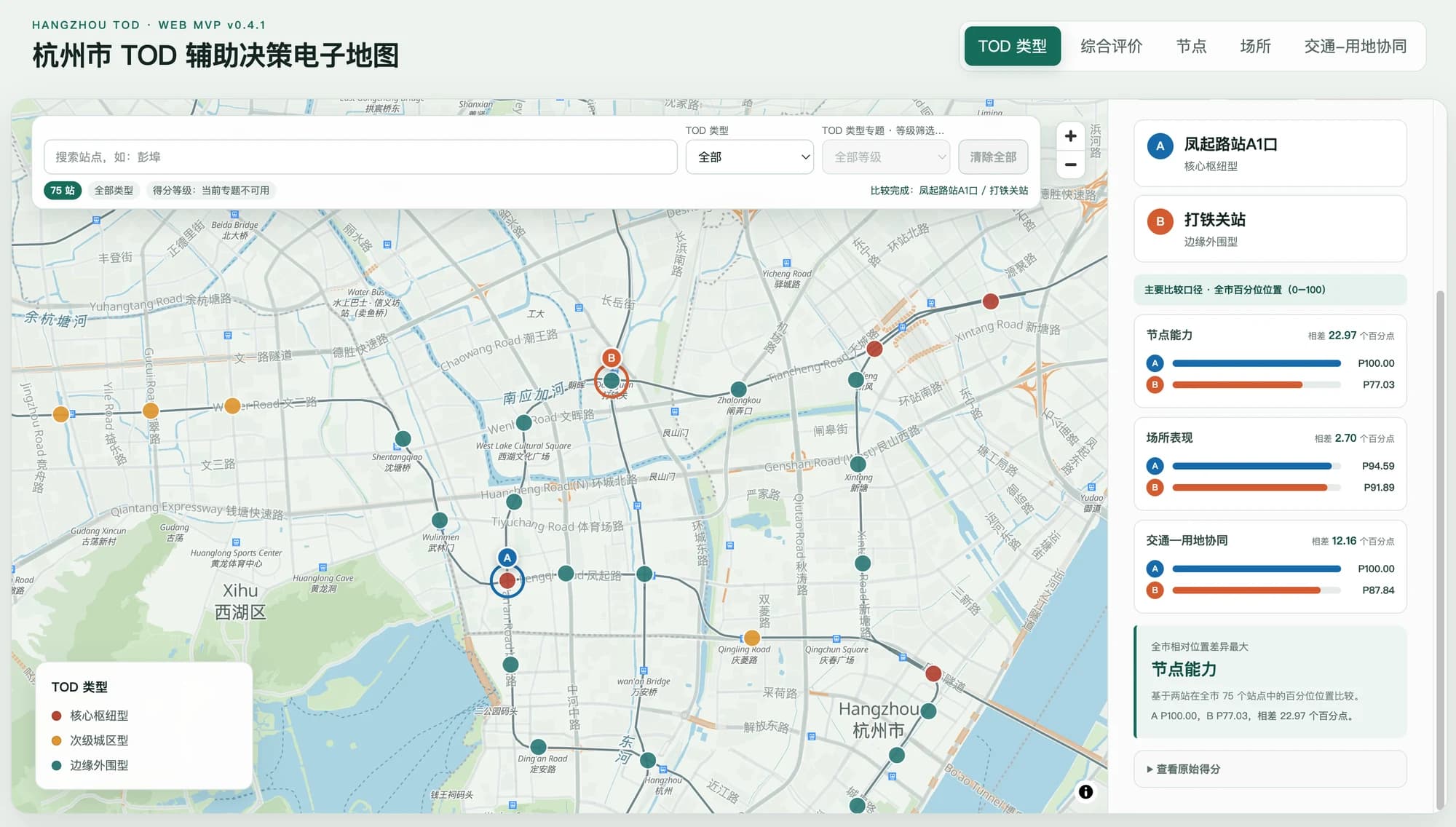Click the red 核心枢纽型 legend swatch
Image resolution: width=1456 pixels, height=827 pixels.
pos(57,716)
